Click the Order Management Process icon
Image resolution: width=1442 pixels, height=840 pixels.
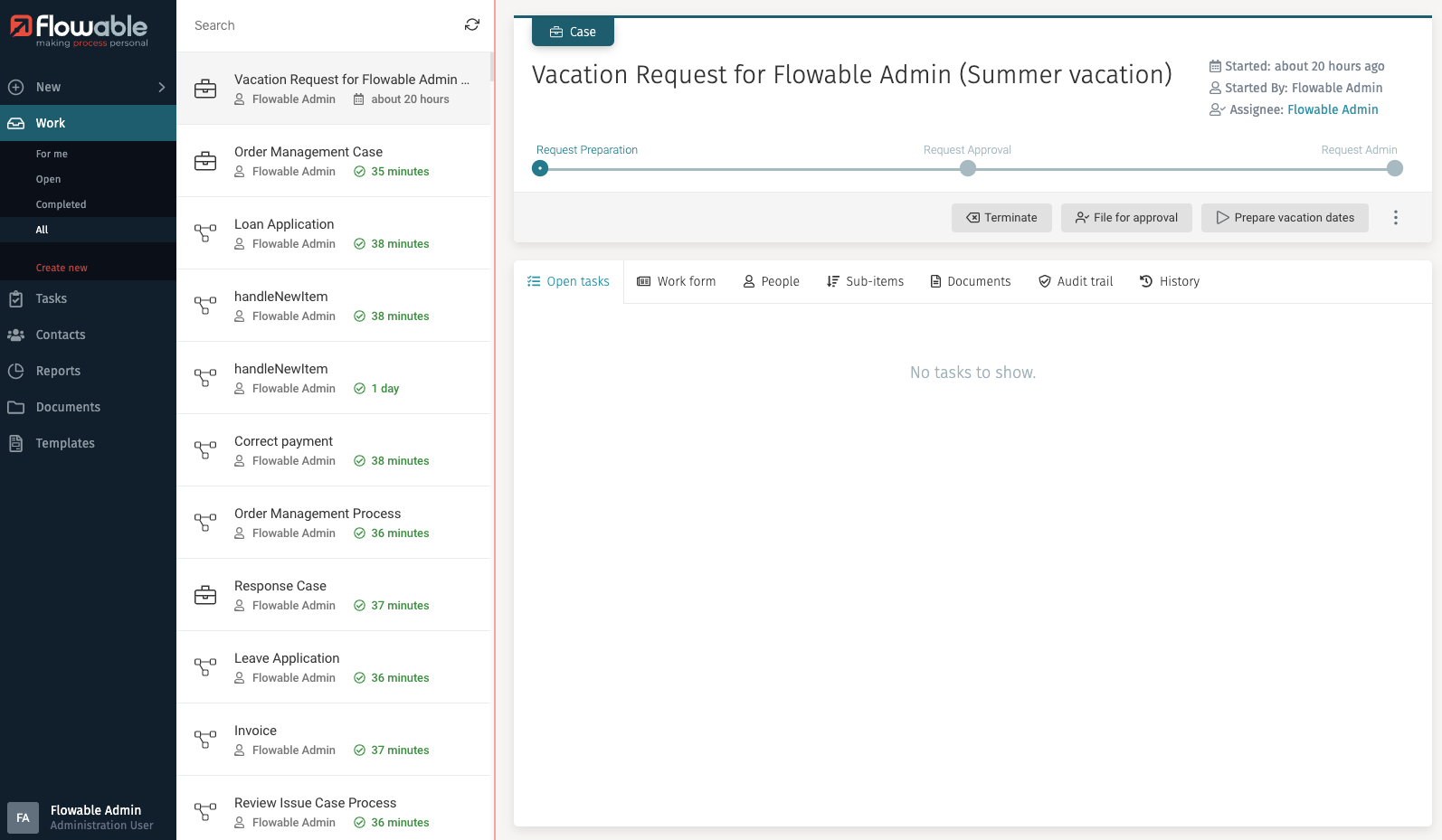205,523
